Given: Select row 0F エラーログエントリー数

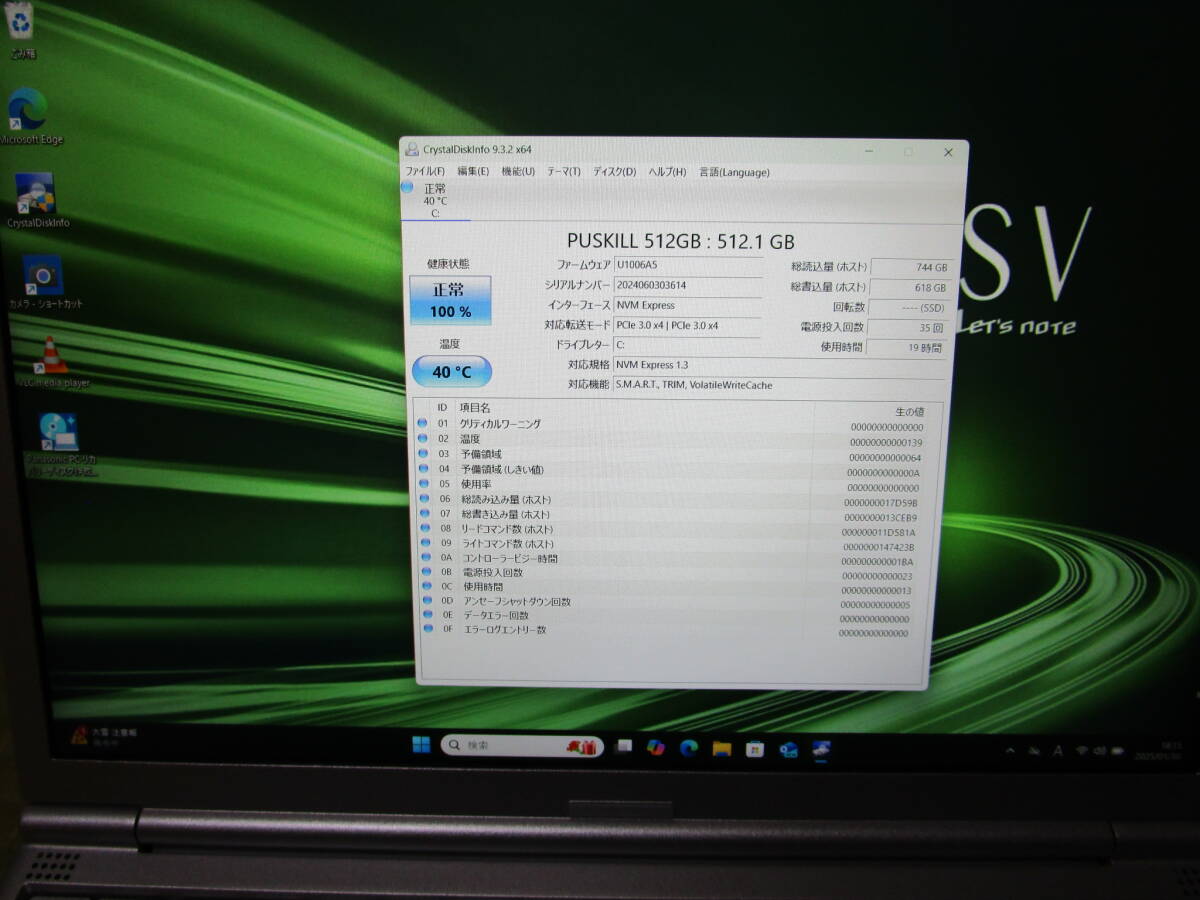Looking at the screenshot, I should click(676, 630).
